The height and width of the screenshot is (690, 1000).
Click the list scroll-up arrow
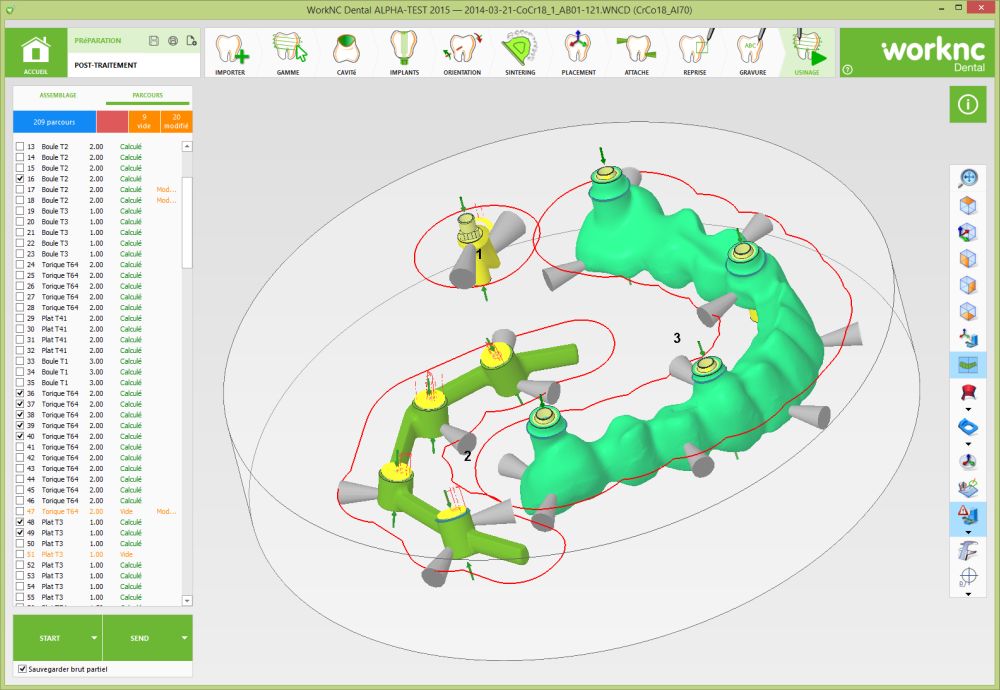(187, 147)
